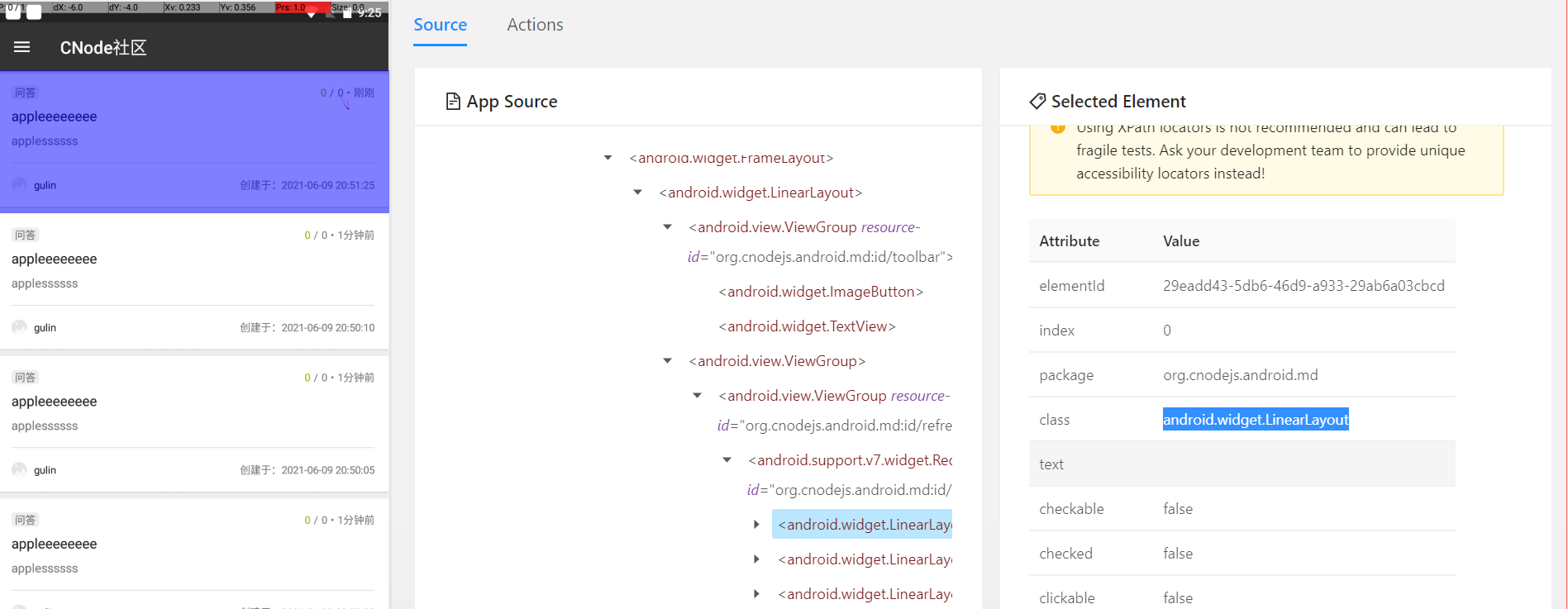Image resolution: width=1568 pixels, height=609 pixels.
Task: Click the Selected Element tag icon
Action: [x=1037, y=102]
